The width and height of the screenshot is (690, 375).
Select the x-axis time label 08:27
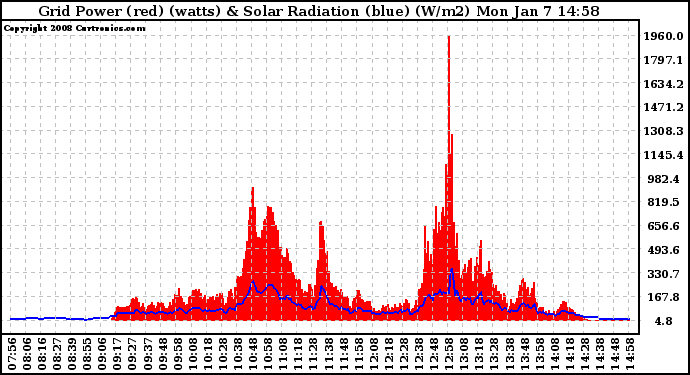click(x=57, y=354)
